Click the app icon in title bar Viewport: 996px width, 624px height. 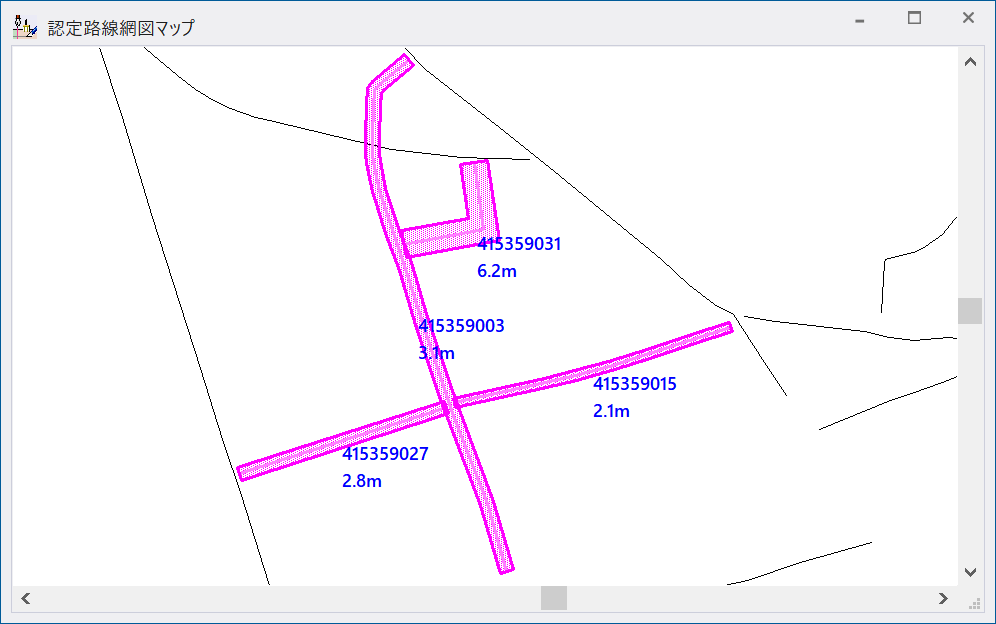point(25,27)
